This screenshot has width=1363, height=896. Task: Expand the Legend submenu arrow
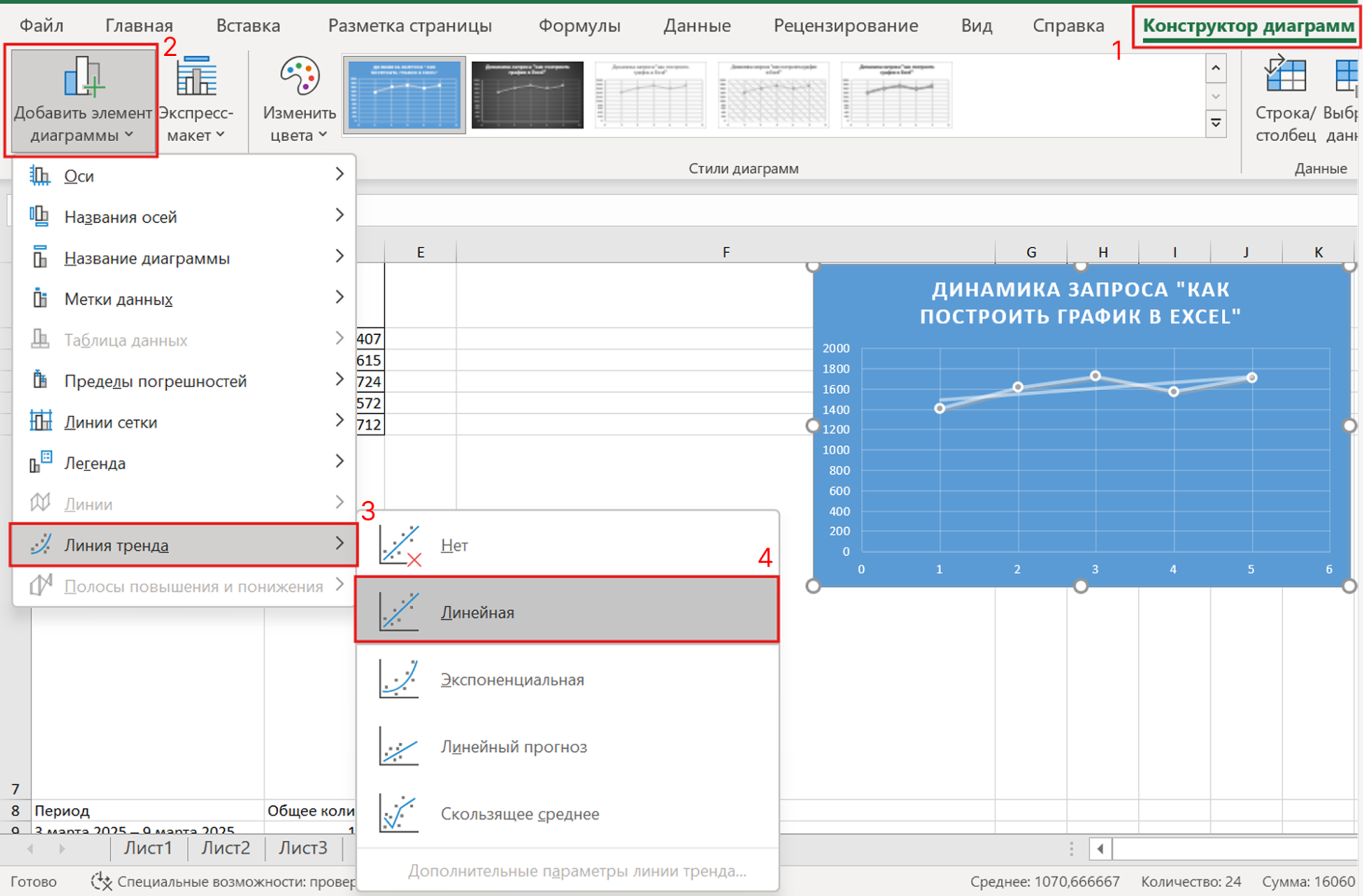(x=340, y=462)
